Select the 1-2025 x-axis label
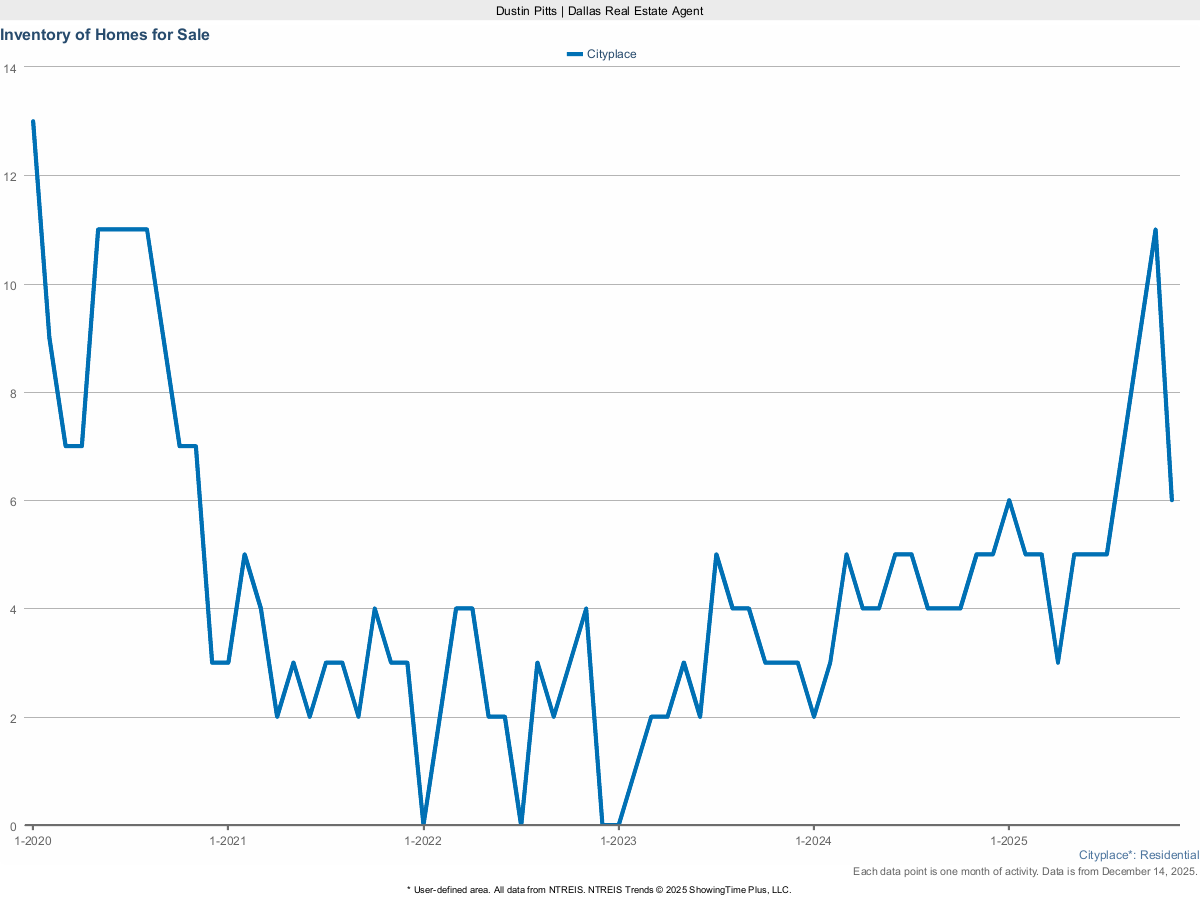This screenshot has height=900, width=1200. [x=1008, y=841]
